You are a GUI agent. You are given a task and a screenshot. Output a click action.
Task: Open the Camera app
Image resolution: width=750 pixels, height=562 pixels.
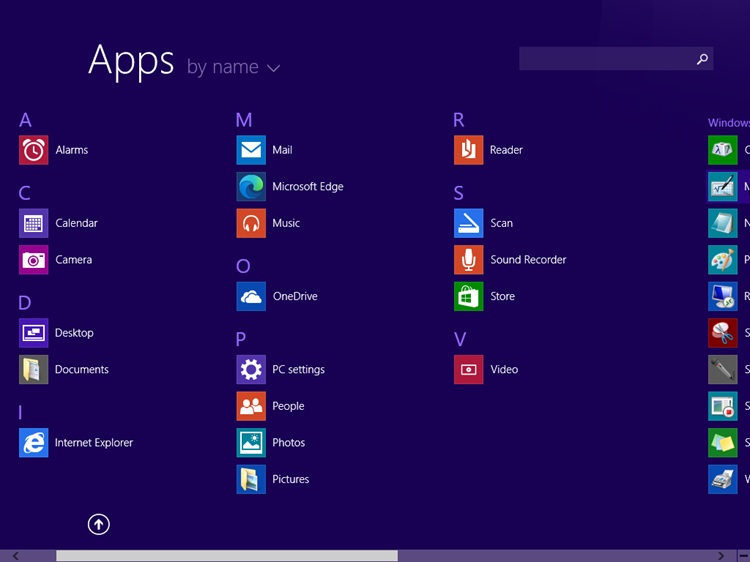point(33,260)
